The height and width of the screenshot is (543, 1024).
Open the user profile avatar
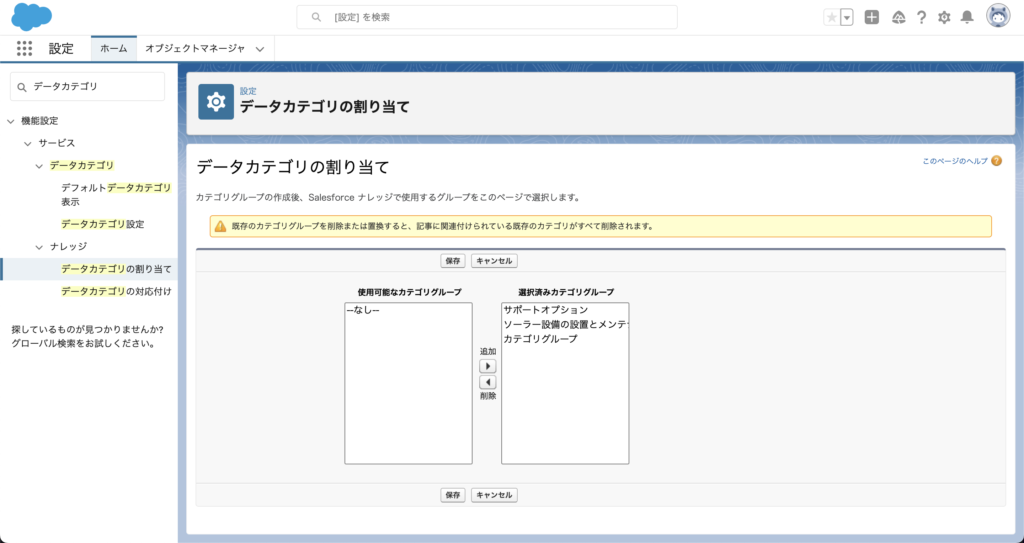click(998, 16)
